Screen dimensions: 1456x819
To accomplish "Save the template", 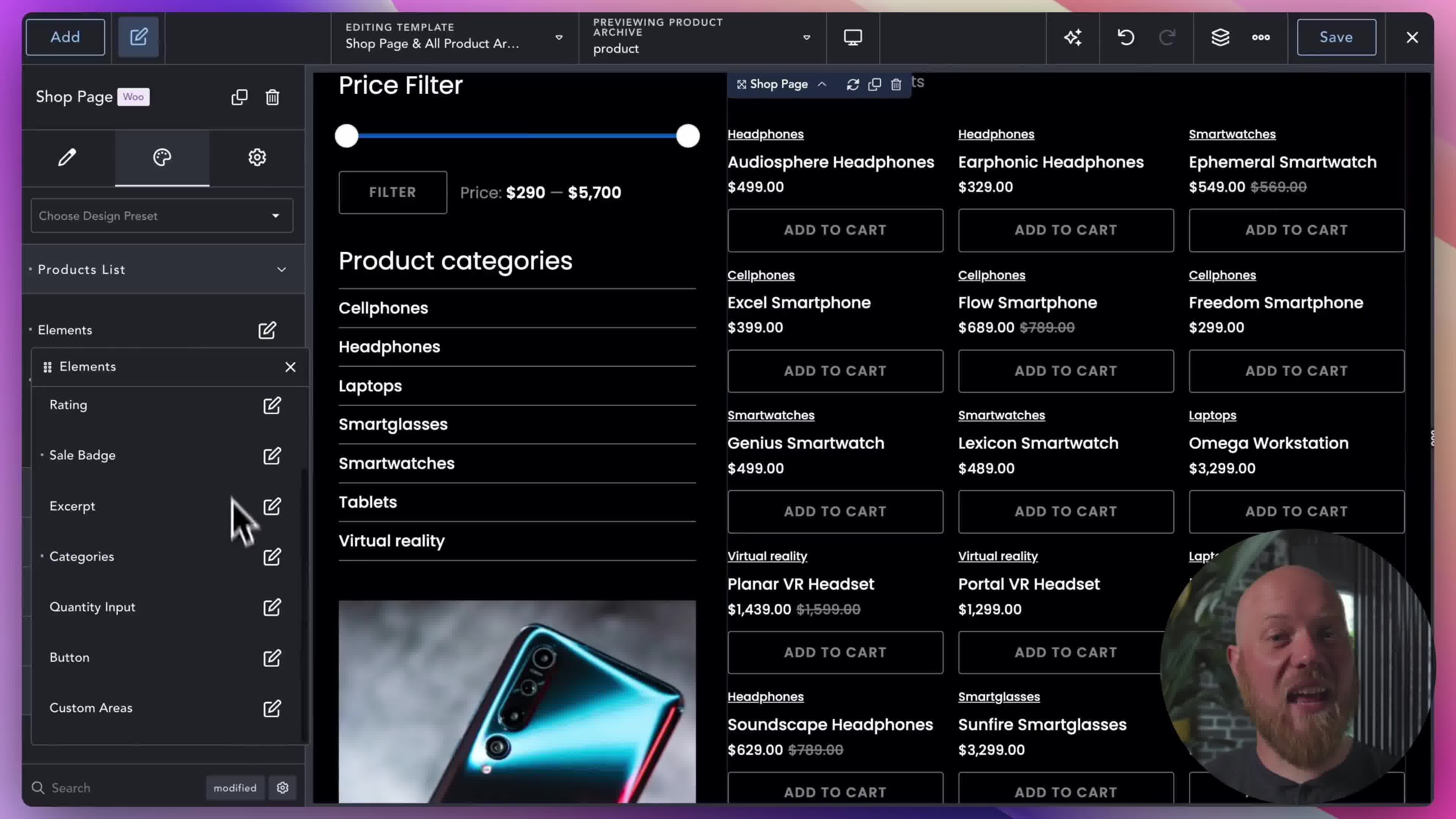I will coord(1336,37).
